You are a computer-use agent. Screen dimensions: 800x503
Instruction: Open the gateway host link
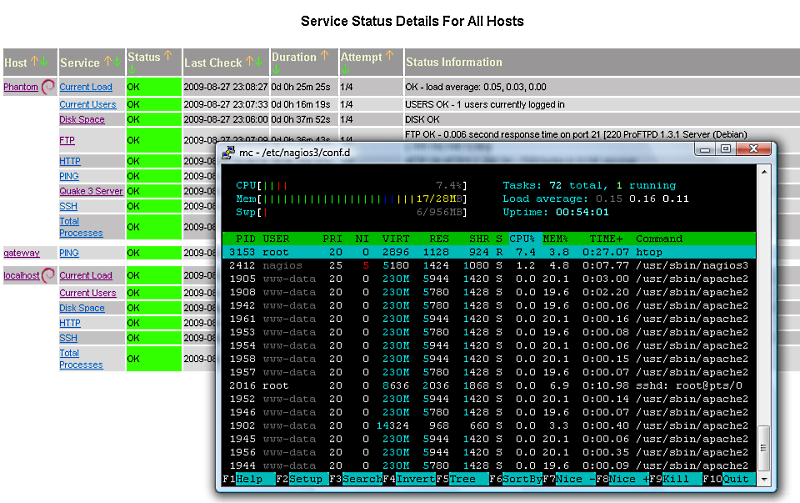pyautogui.click(x=21, y=253)
